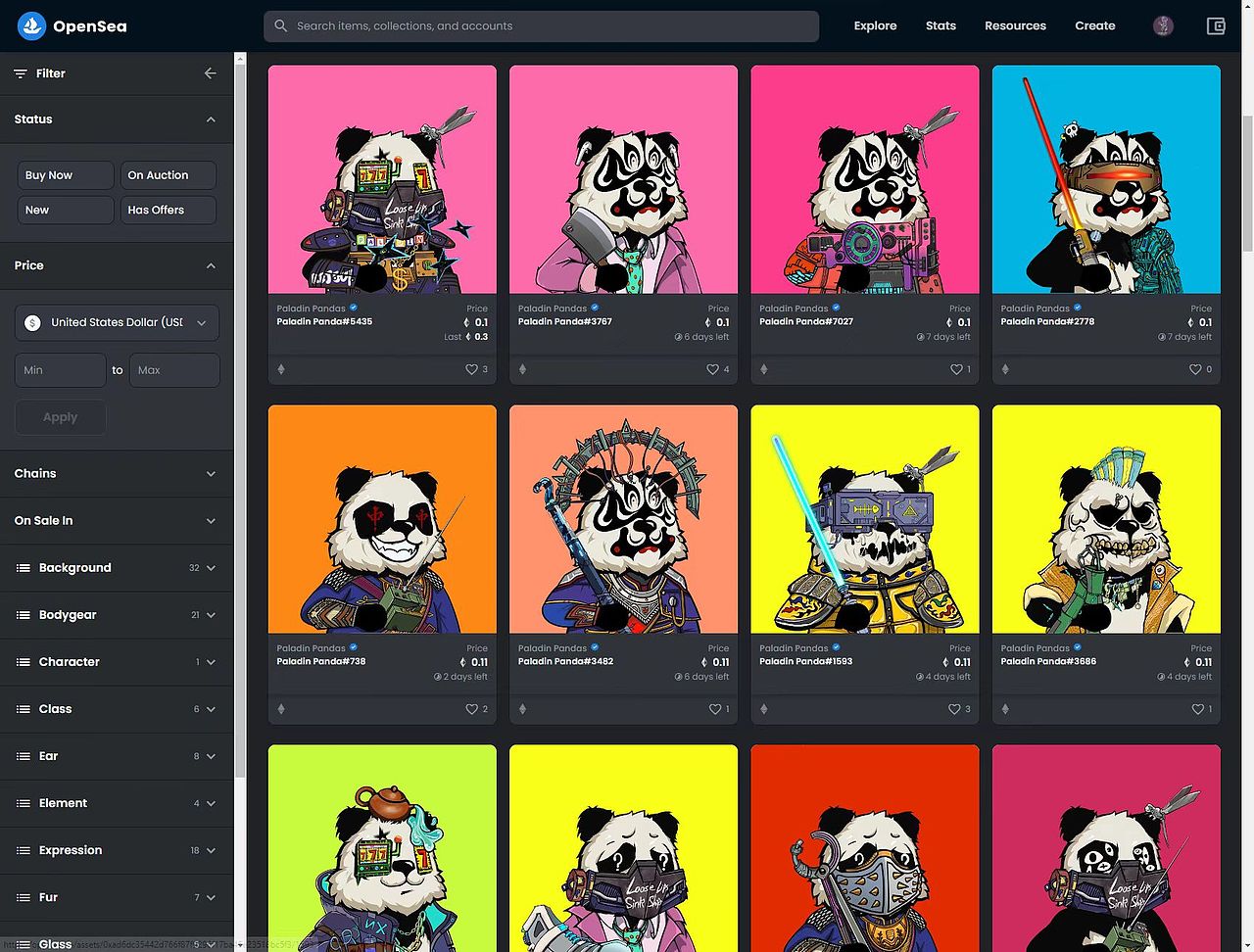1254x952 pixels.
Task: Click Ethereum icon on Panda#5435 card footer
Action: point(281,369)
